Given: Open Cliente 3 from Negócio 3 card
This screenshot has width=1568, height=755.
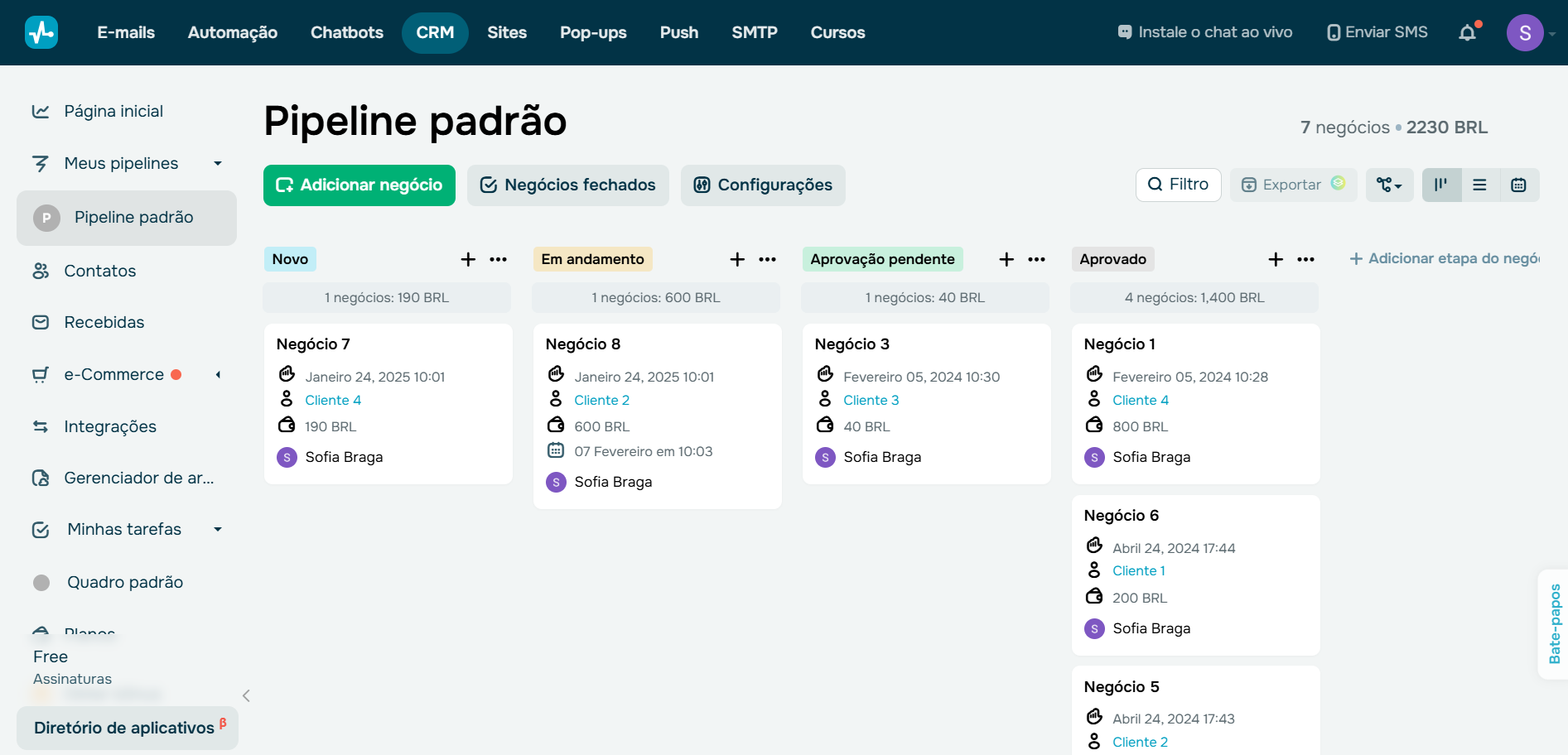Looking at the screenshot, I should tap(871, 400).
